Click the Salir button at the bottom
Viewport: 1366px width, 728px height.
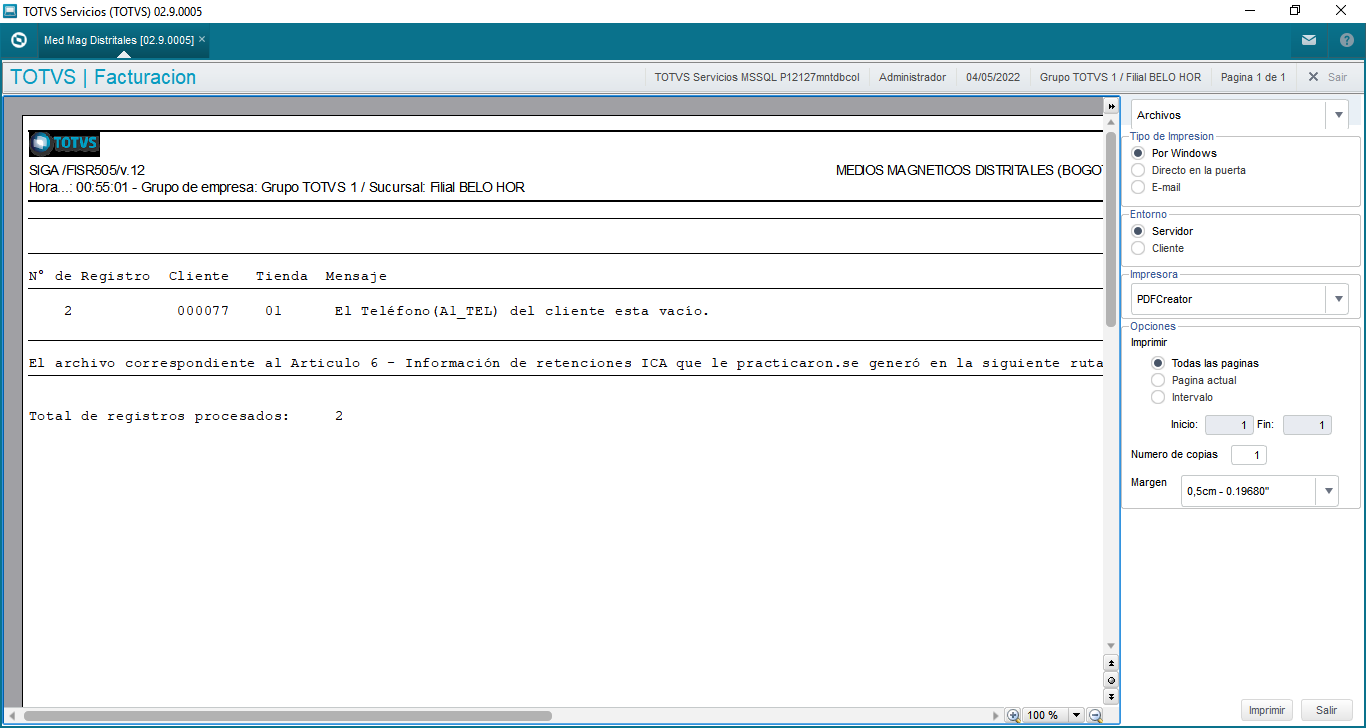[1326, 710]
